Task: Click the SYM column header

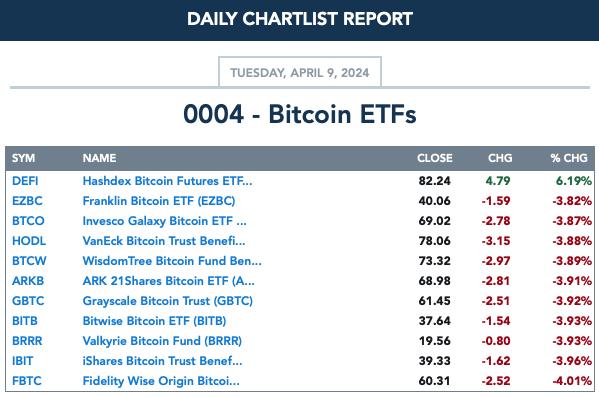Action: pos(23,158)
